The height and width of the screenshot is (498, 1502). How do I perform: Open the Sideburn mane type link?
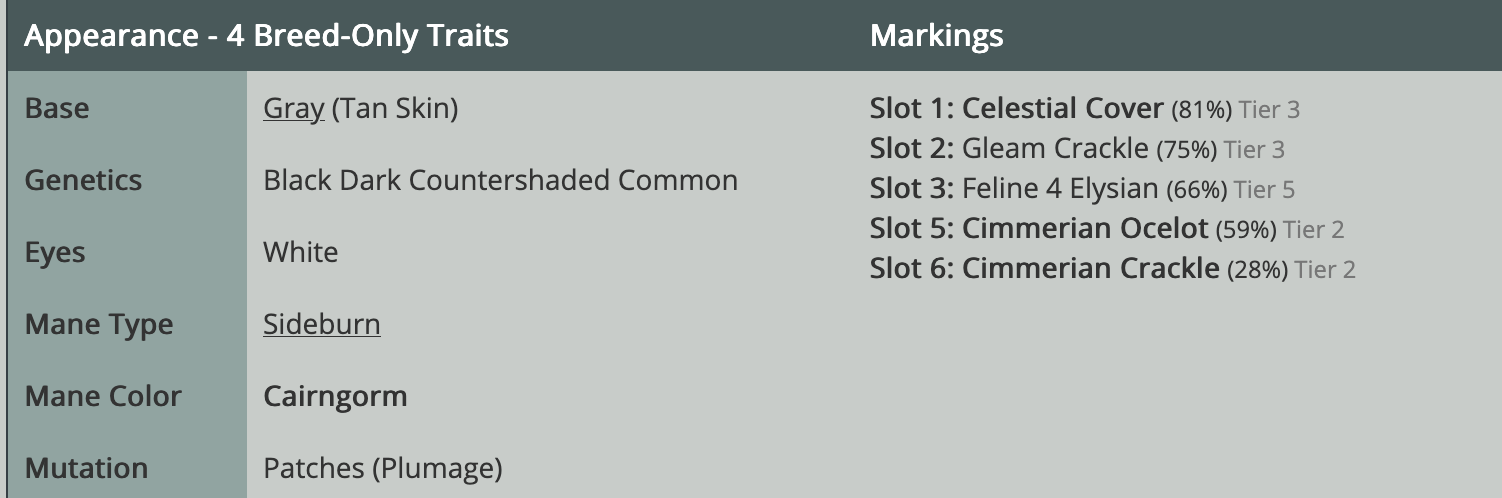coord(321,324)
